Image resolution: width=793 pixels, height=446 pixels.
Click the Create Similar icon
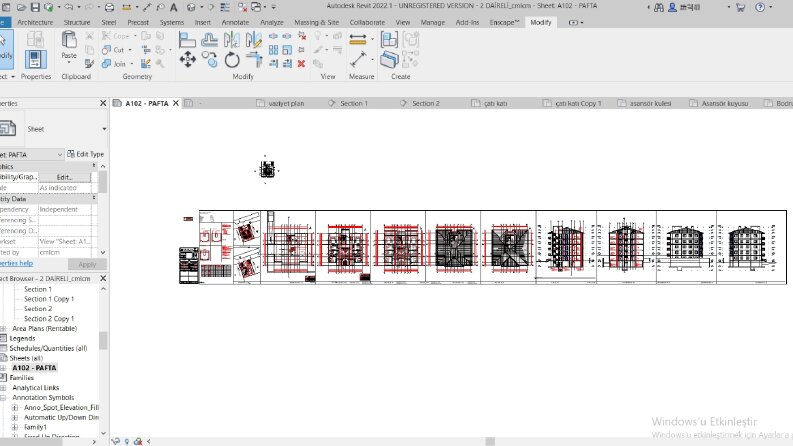pos(389,60)
